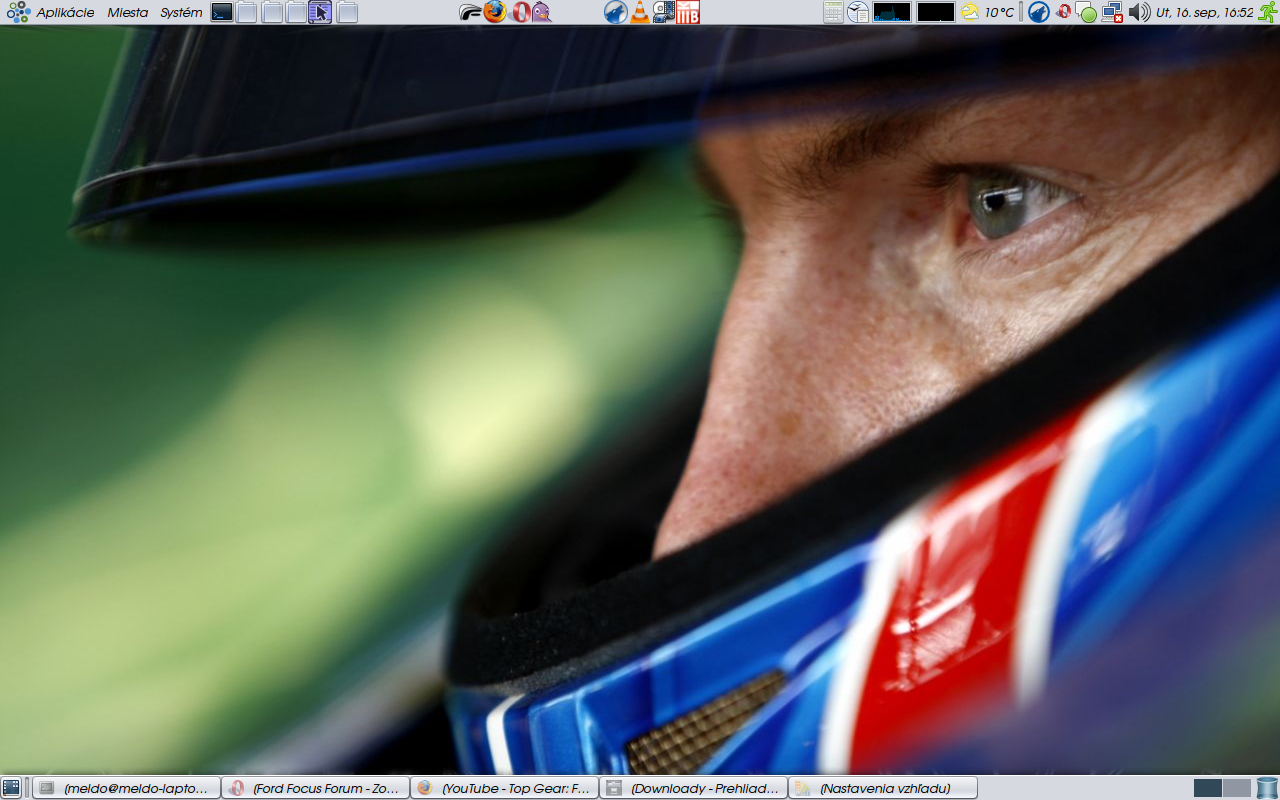The width and height of the screenshot is (1280, 800).
Task: Switch to the Ford Focus Forum window
Action: click(315, 788)
